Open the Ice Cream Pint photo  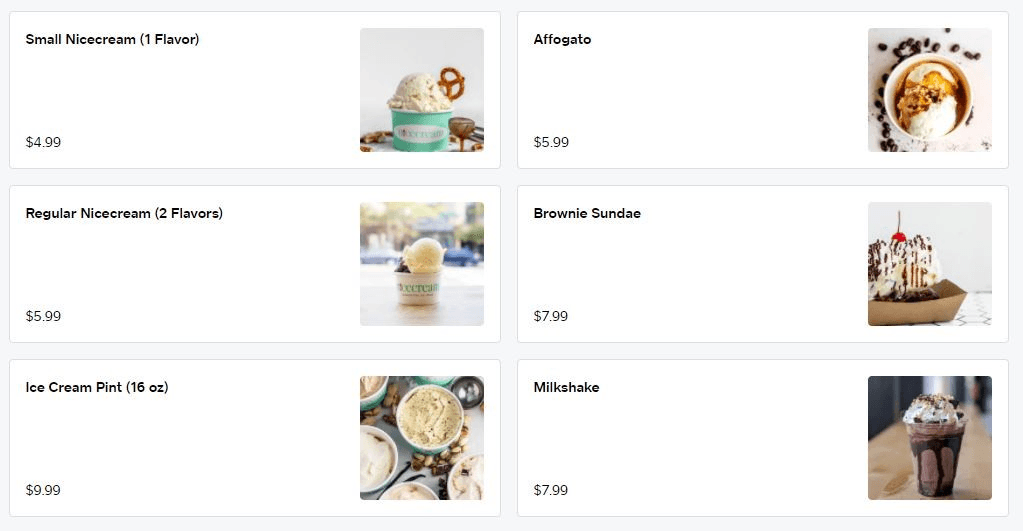coord(421,438)
